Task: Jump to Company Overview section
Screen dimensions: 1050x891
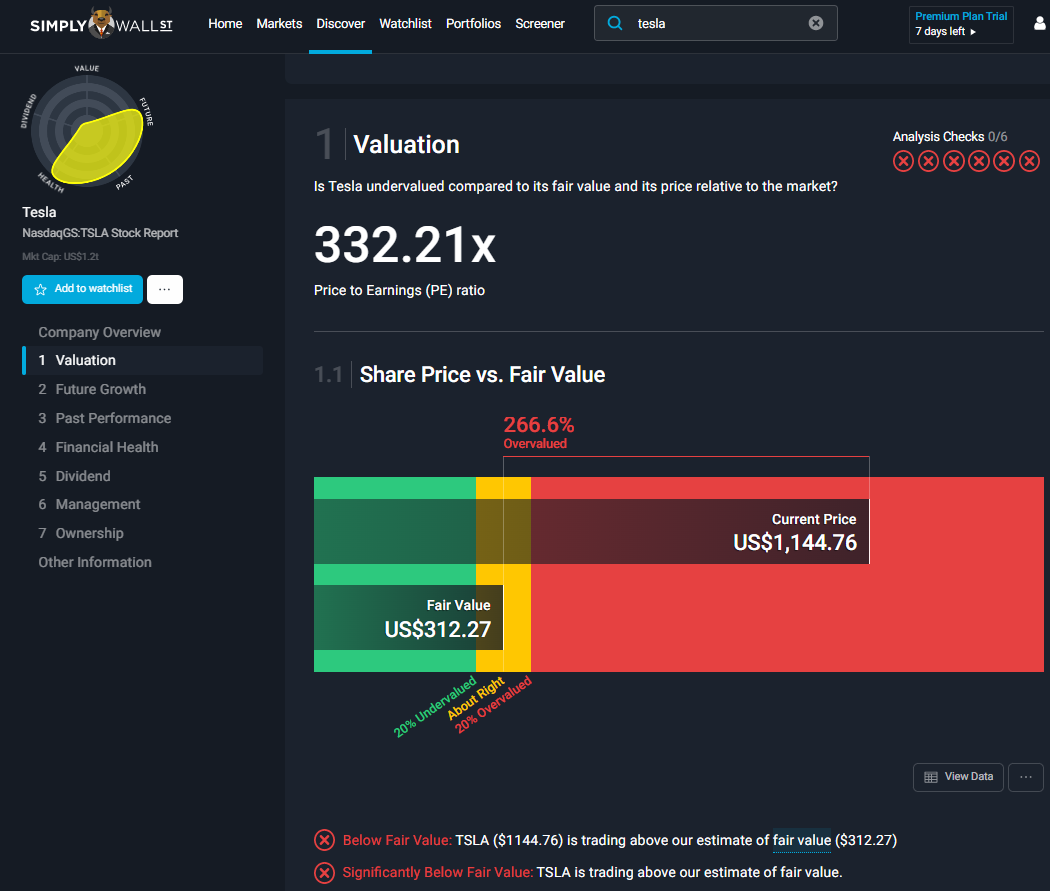Action: click(99, 332)
